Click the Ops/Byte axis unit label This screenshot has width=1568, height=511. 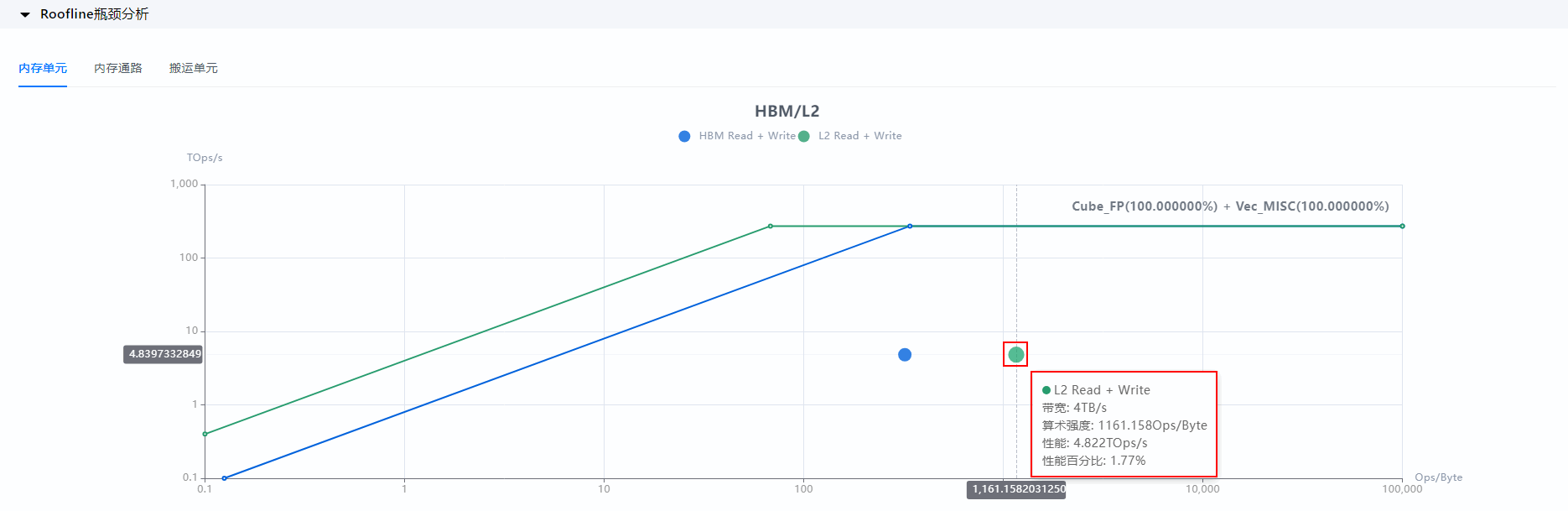[x=1438, y=477]
